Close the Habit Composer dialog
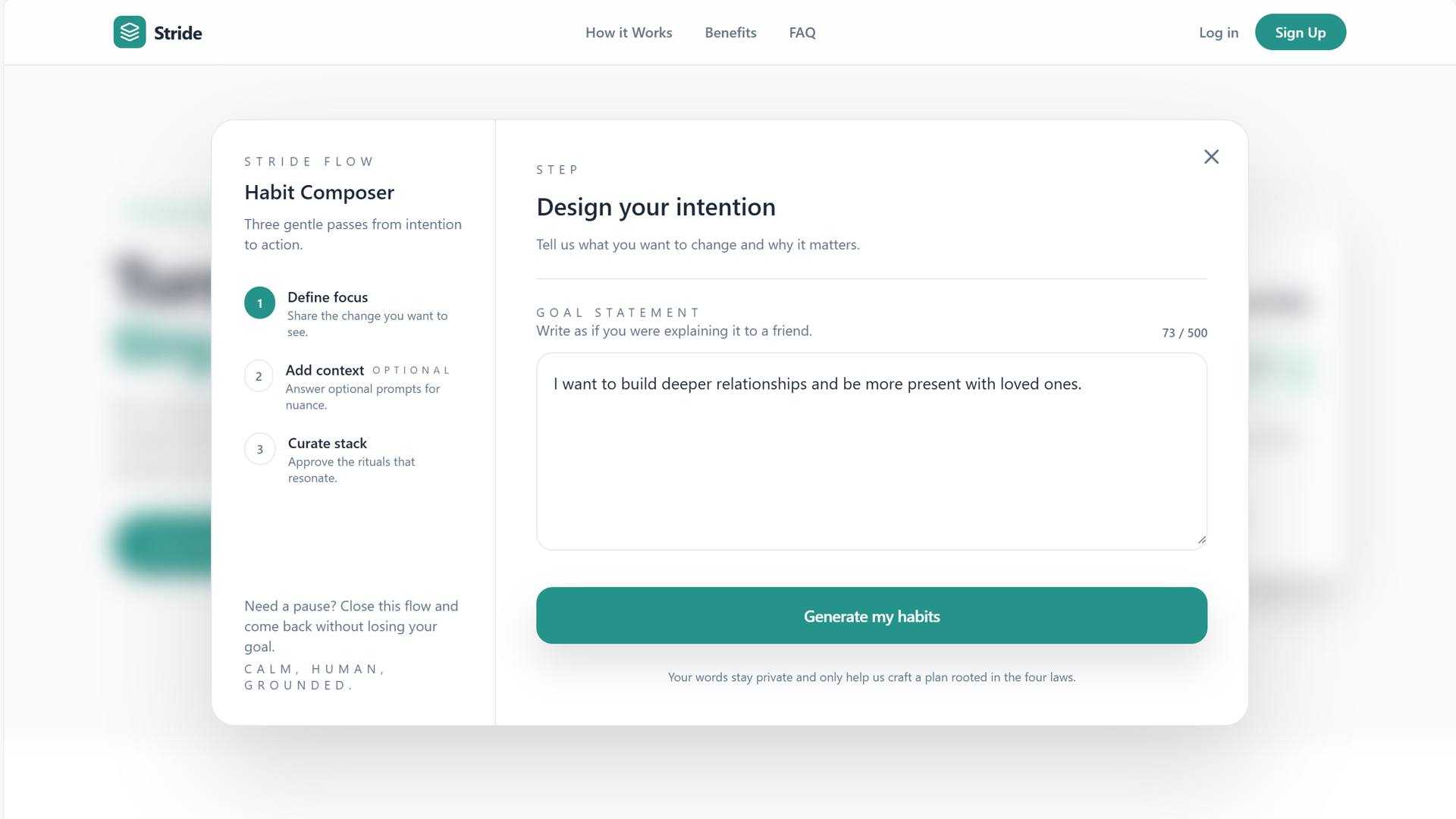This screenshot has width=1456, height=819. pyautogui.click(x=1211, y=157)
